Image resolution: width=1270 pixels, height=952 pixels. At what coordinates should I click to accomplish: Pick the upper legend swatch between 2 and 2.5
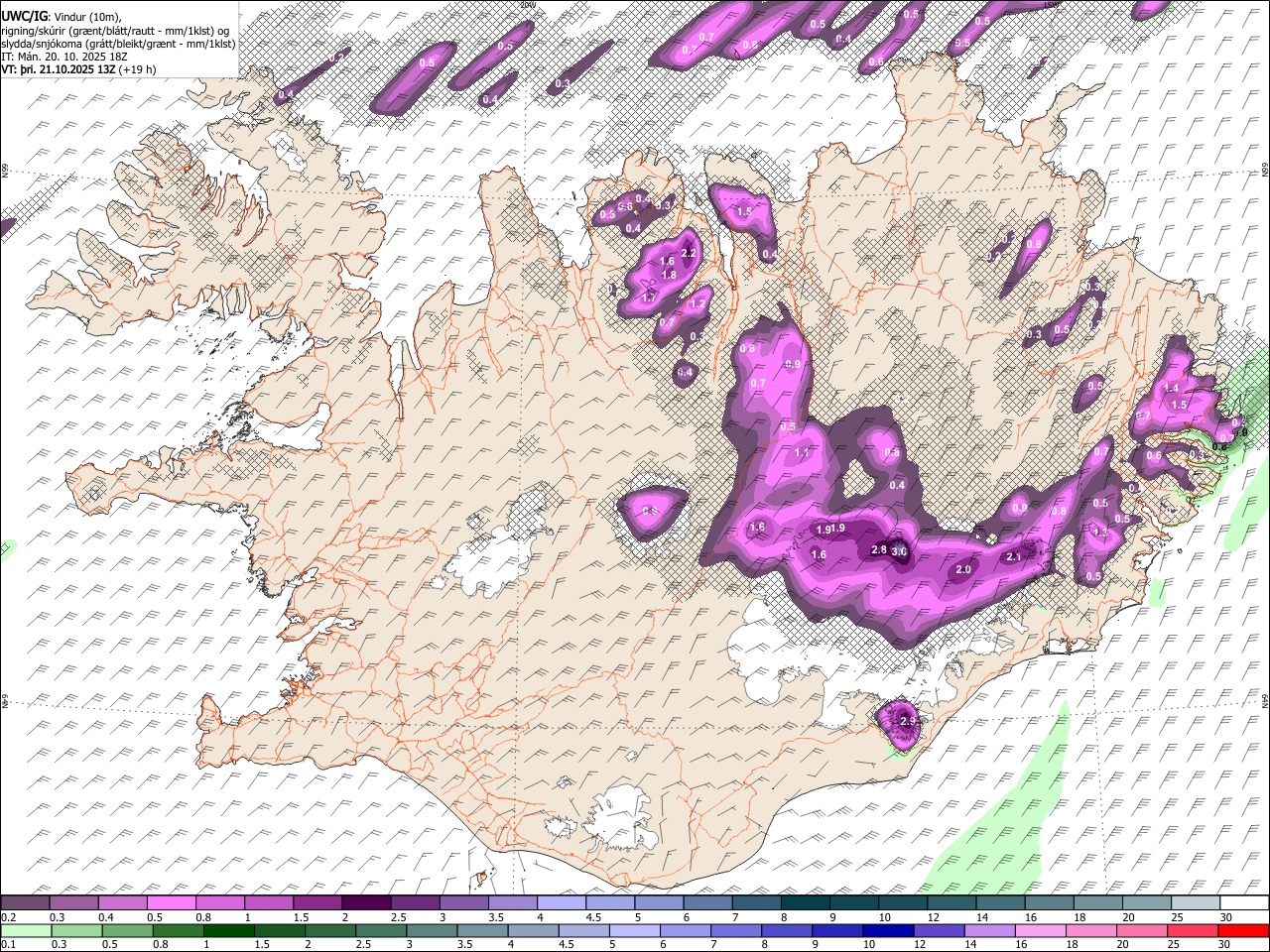[366, 902]
